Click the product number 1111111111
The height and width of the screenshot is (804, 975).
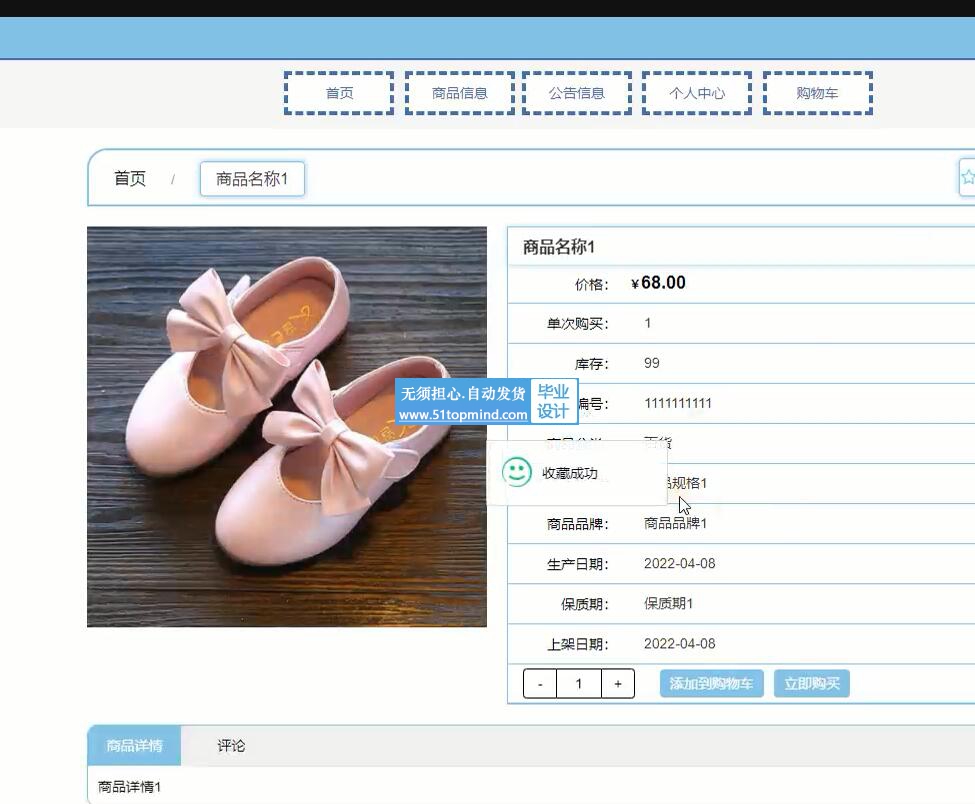coord(678,404)
